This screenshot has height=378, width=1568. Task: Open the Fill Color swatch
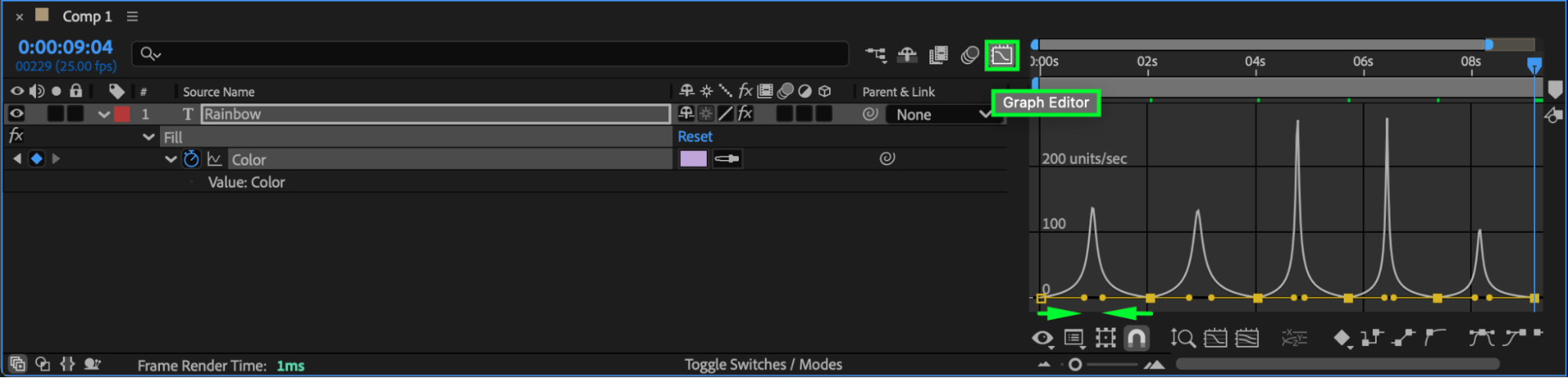(693, 159)
